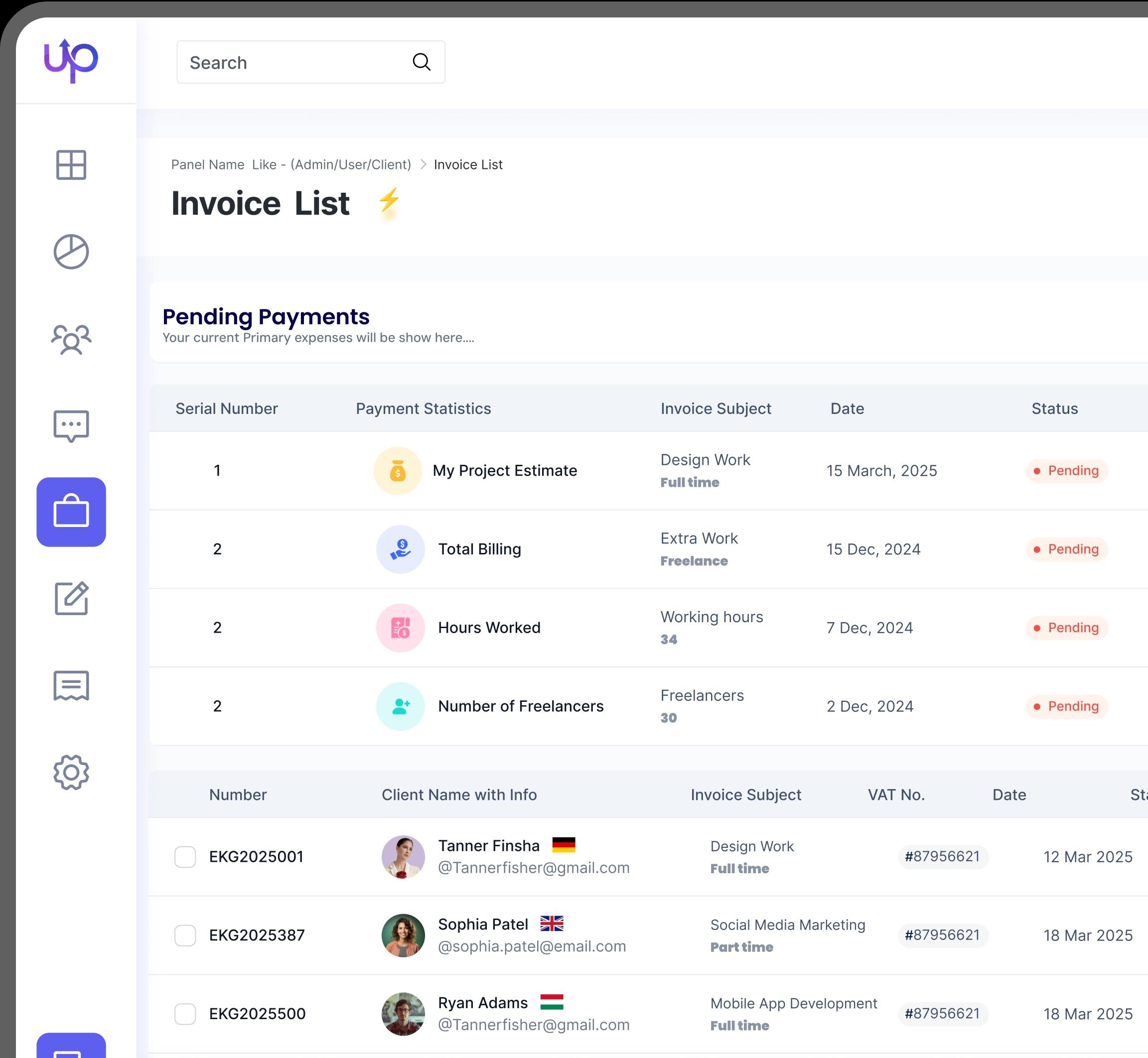Screen dimensions: 1148x1058
Task: Click Social Media Marketing subject
Action: coord(787,925)
